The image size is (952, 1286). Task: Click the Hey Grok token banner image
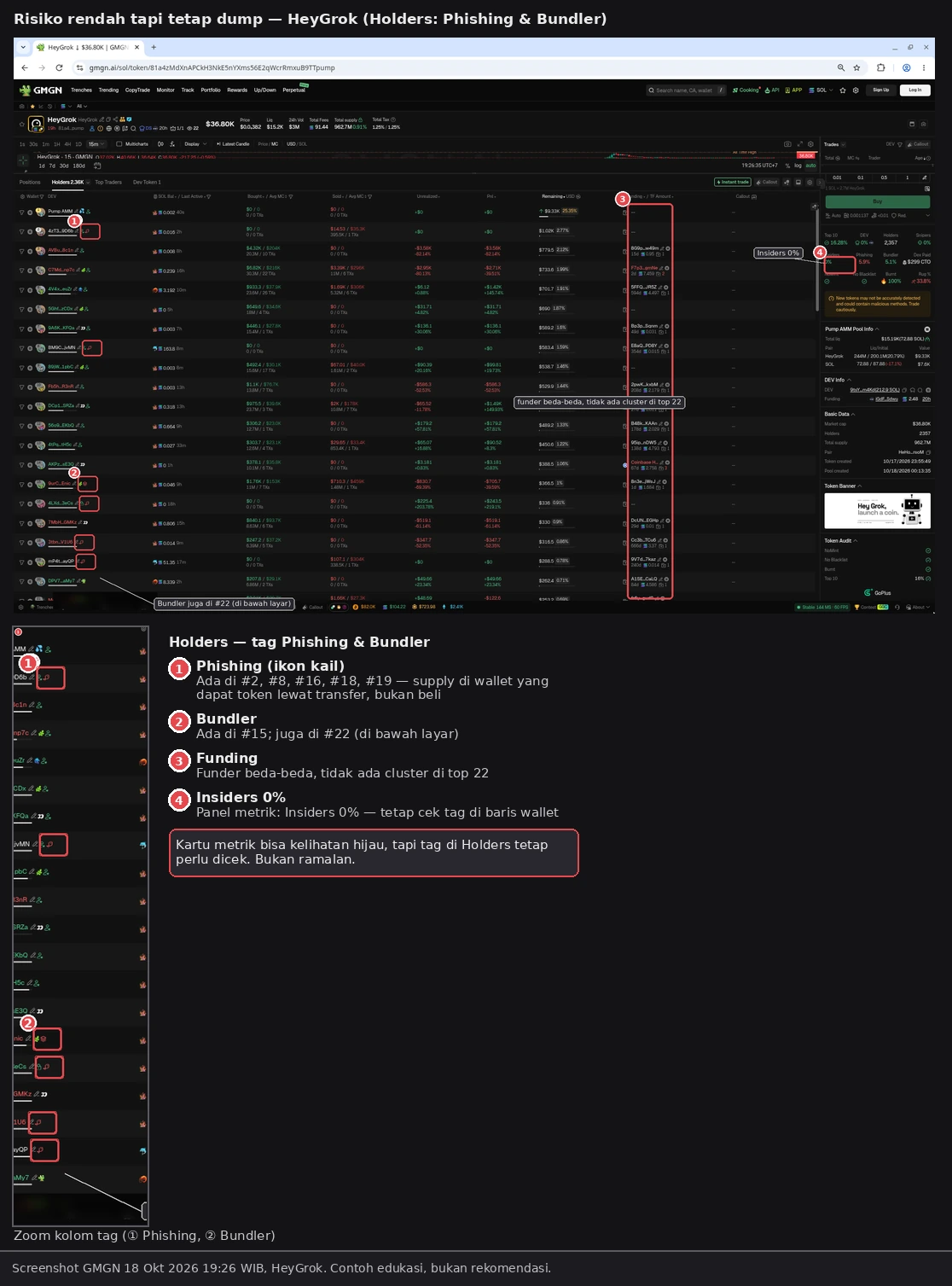pos(877,510)
